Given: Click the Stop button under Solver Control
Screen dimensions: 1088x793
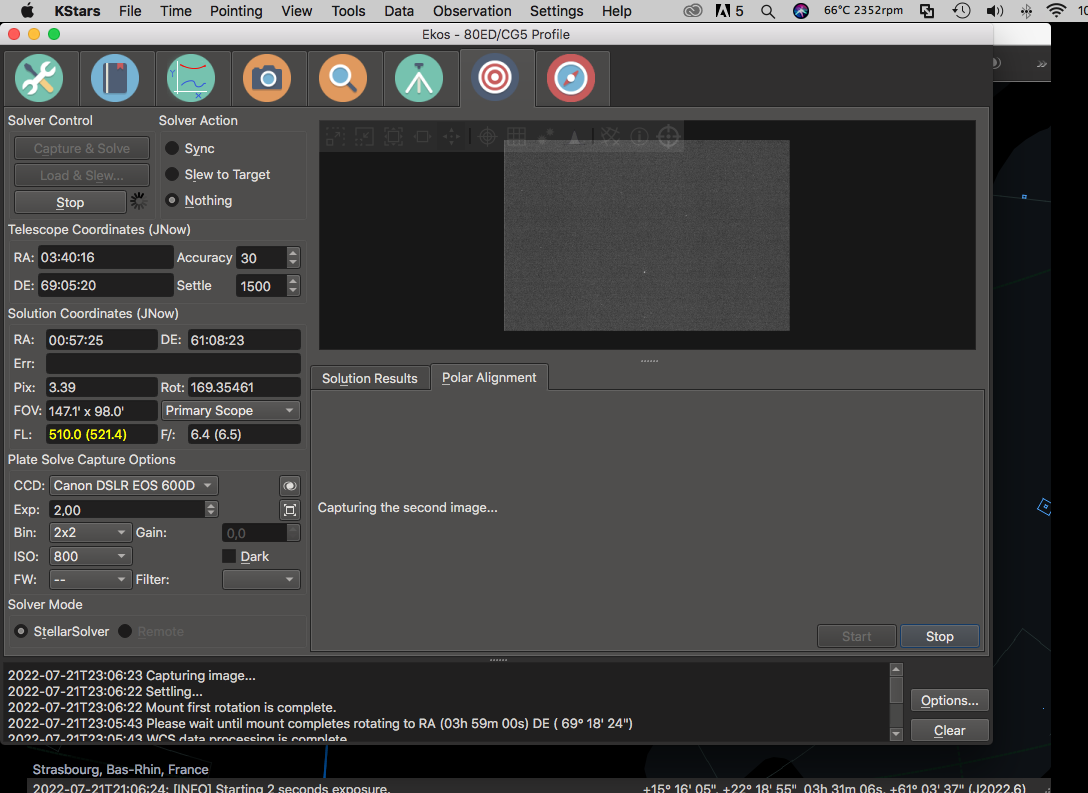Looking at the screenshot, I should 70,203.
